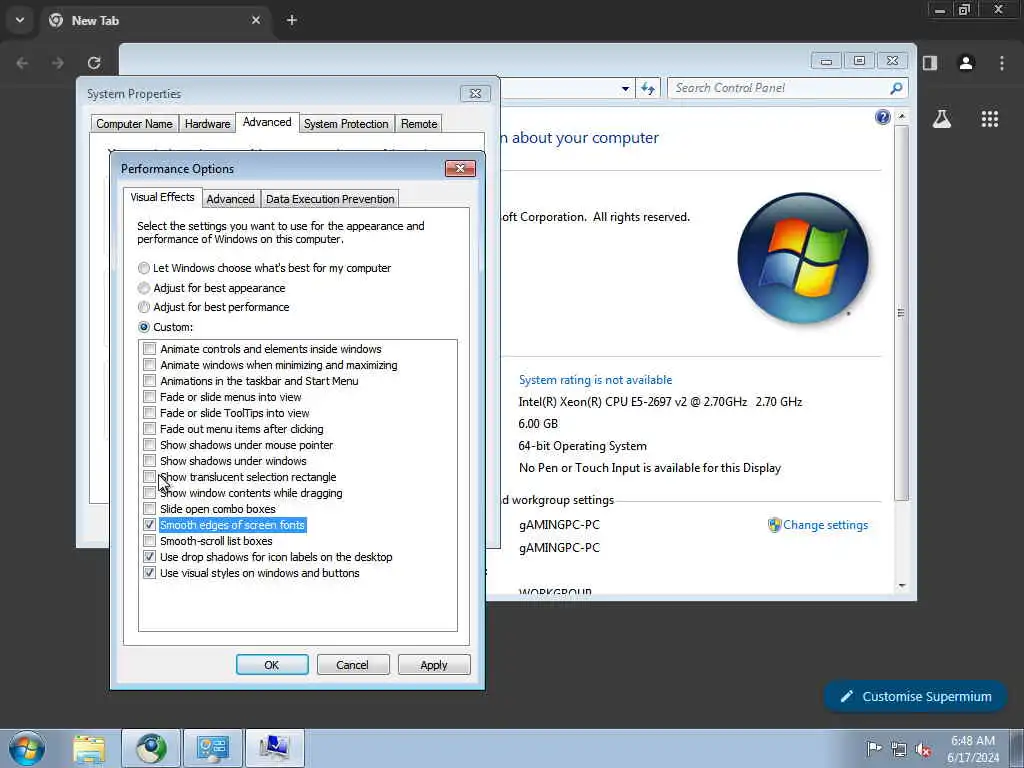Screen dimensions: 1024x768
Task: Click the taskbar clock showing 6:48 AM
Action: [973, 749]
